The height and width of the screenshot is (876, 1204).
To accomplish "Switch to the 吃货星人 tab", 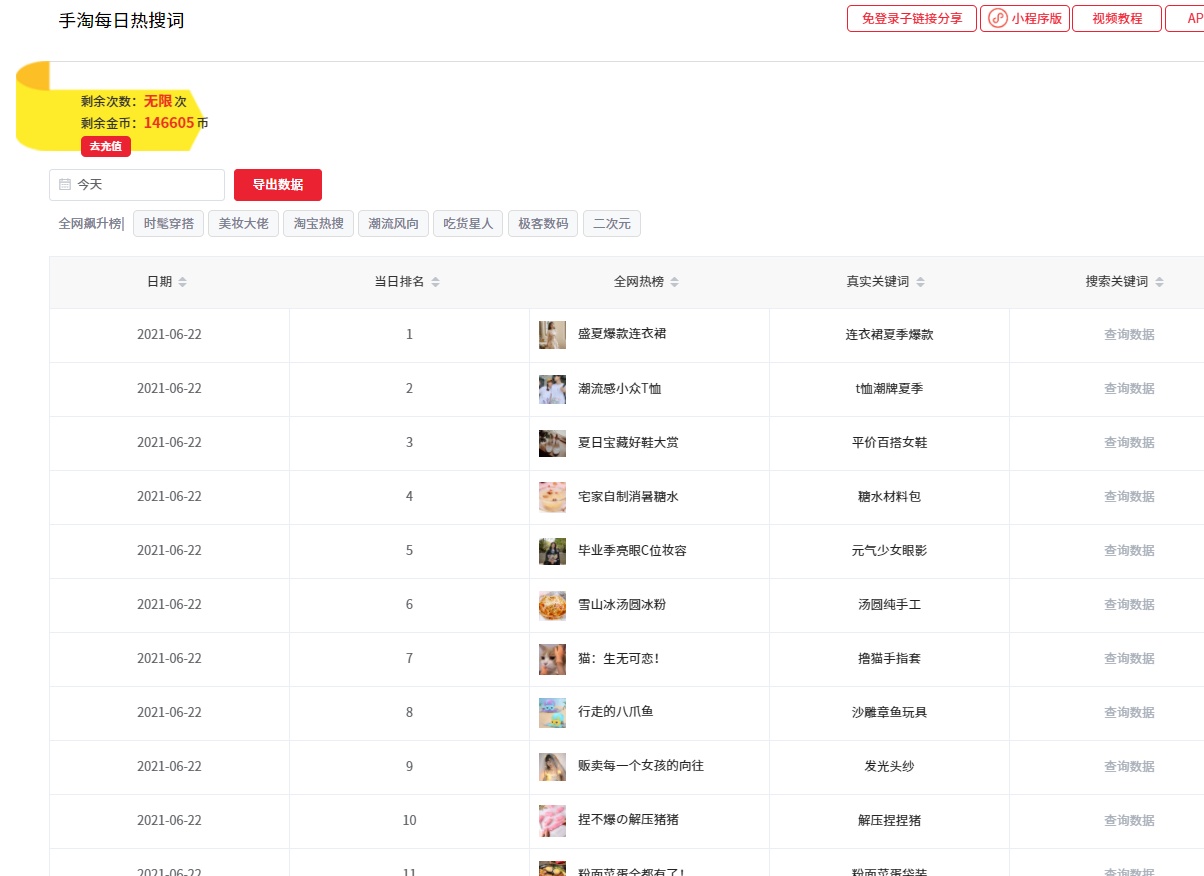I will pos(467,223).
